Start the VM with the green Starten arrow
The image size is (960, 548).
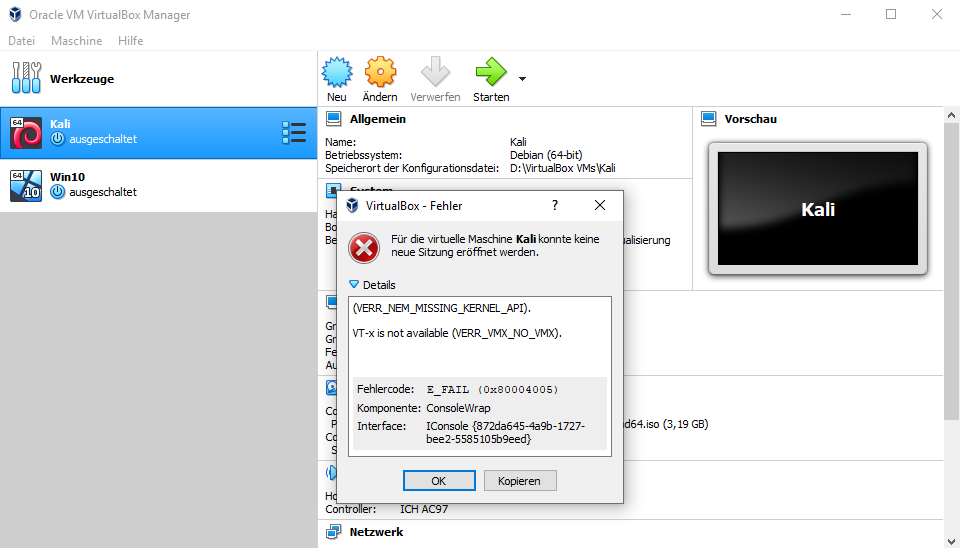491,72
